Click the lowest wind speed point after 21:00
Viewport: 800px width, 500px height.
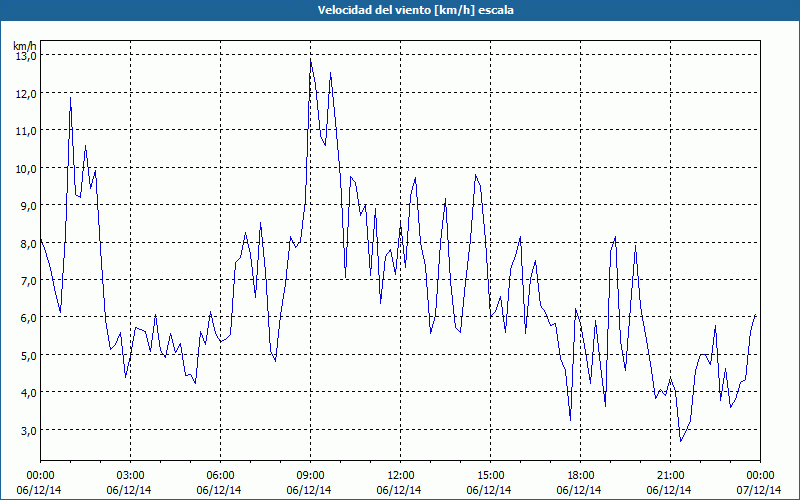(681, 441)
